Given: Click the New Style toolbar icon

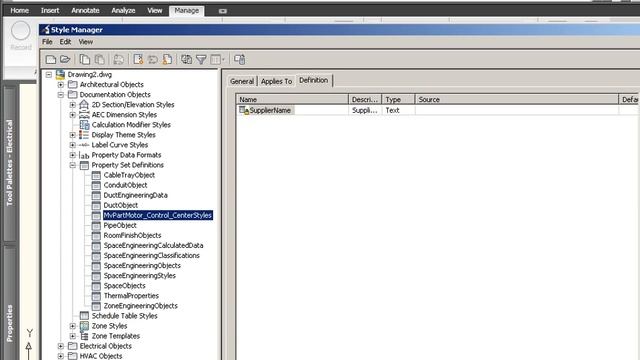Looking at the screenshot, I should (x=138, y=60).
